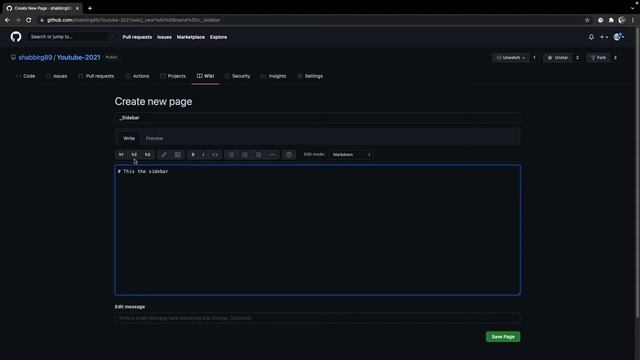This screenshot has height=360, width=640.
Task: Open the Actions tab
Action: click(x=137, y=76)
